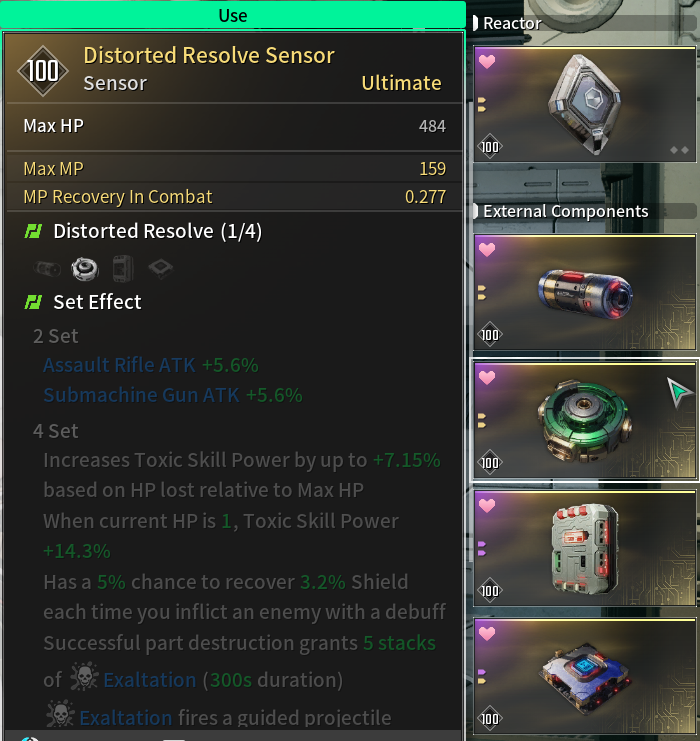This screenshot has height=741, width=700.
Task: Toggle favorite heart on green sensor
Action: click(487, 378)
